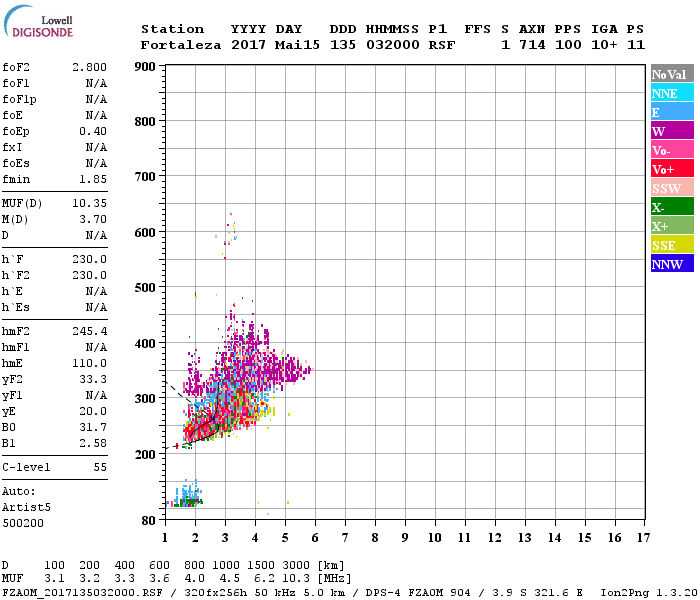This screenshot has height=600, width=700.
Task: Click the year 2017 in header
Action: 248,45
